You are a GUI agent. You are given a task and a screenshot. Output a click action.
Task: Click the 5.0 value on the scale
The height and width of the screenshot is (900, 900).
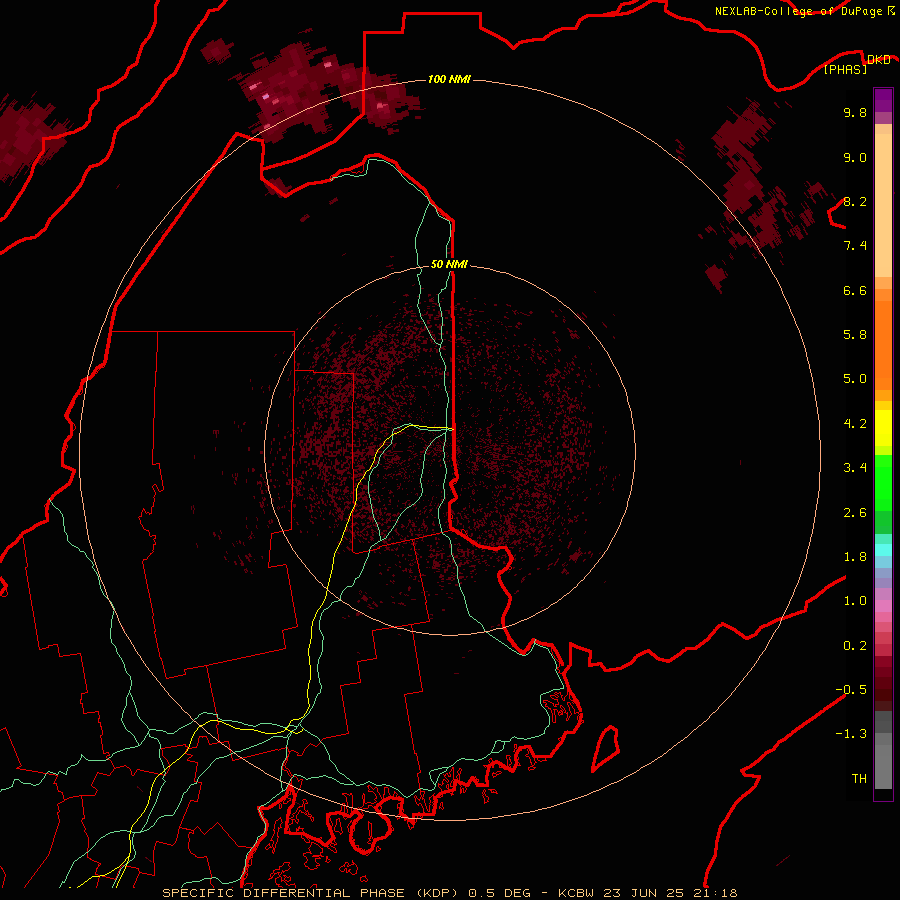[x=855, y=379]
